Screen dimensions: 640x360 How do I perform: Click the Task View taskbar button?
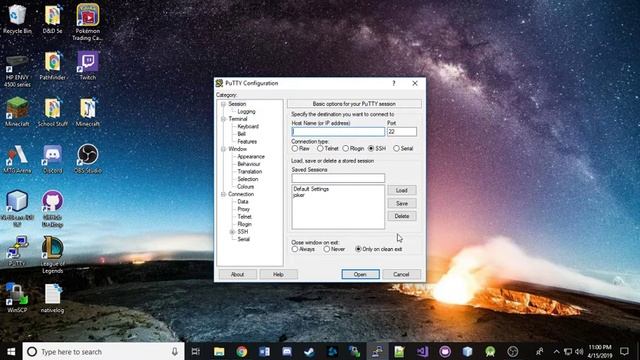point(196,351)
